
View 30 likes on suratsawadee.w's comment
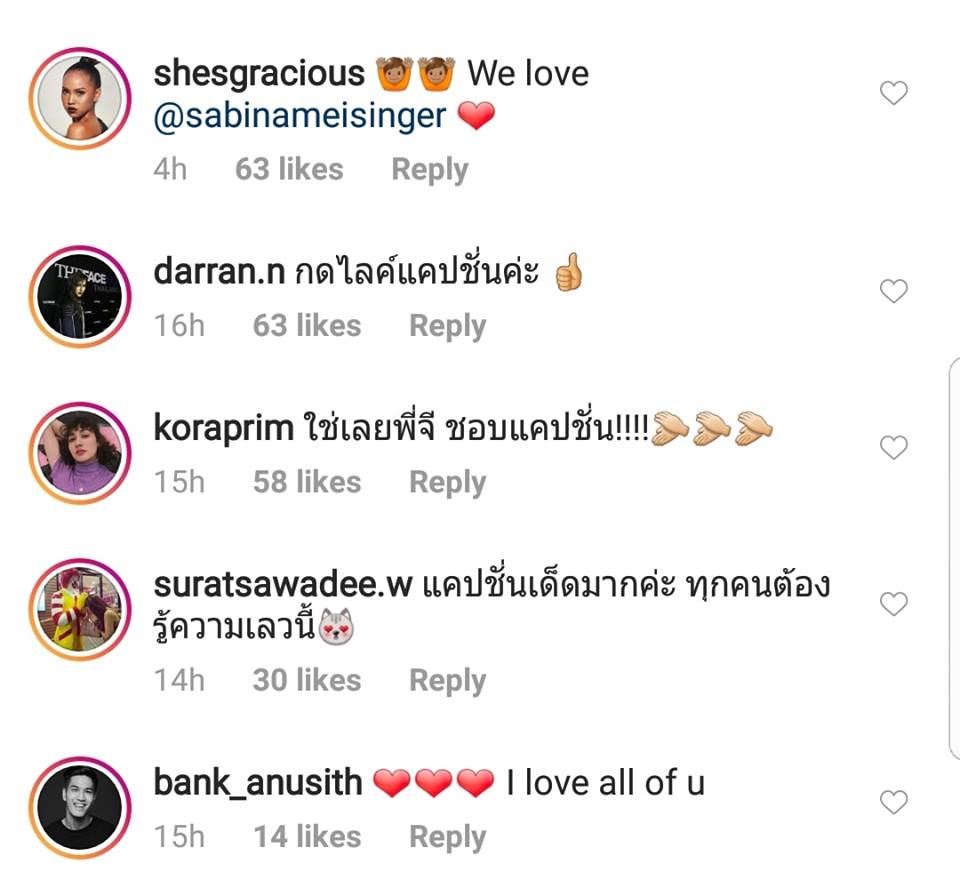coord(307,680)
